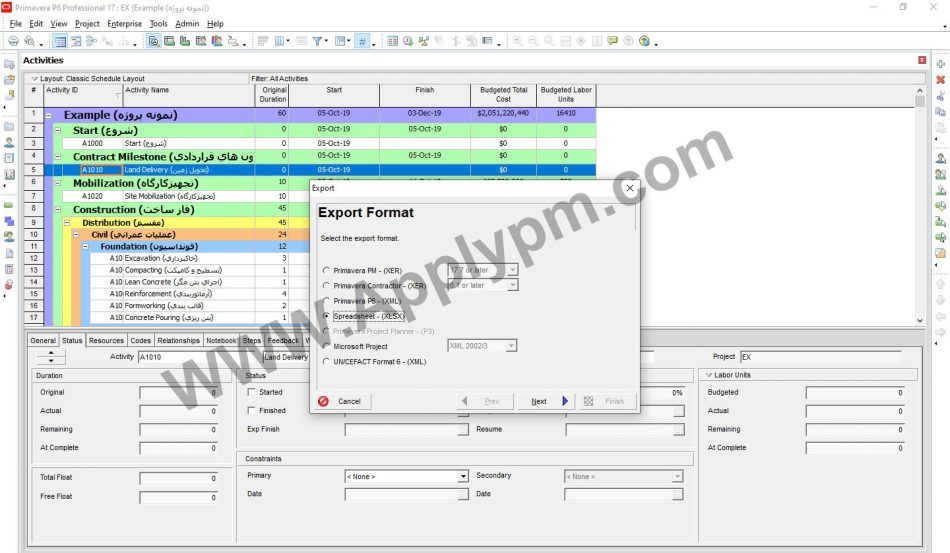Switch to Gantt chart view icon

[x=76, y=41]
